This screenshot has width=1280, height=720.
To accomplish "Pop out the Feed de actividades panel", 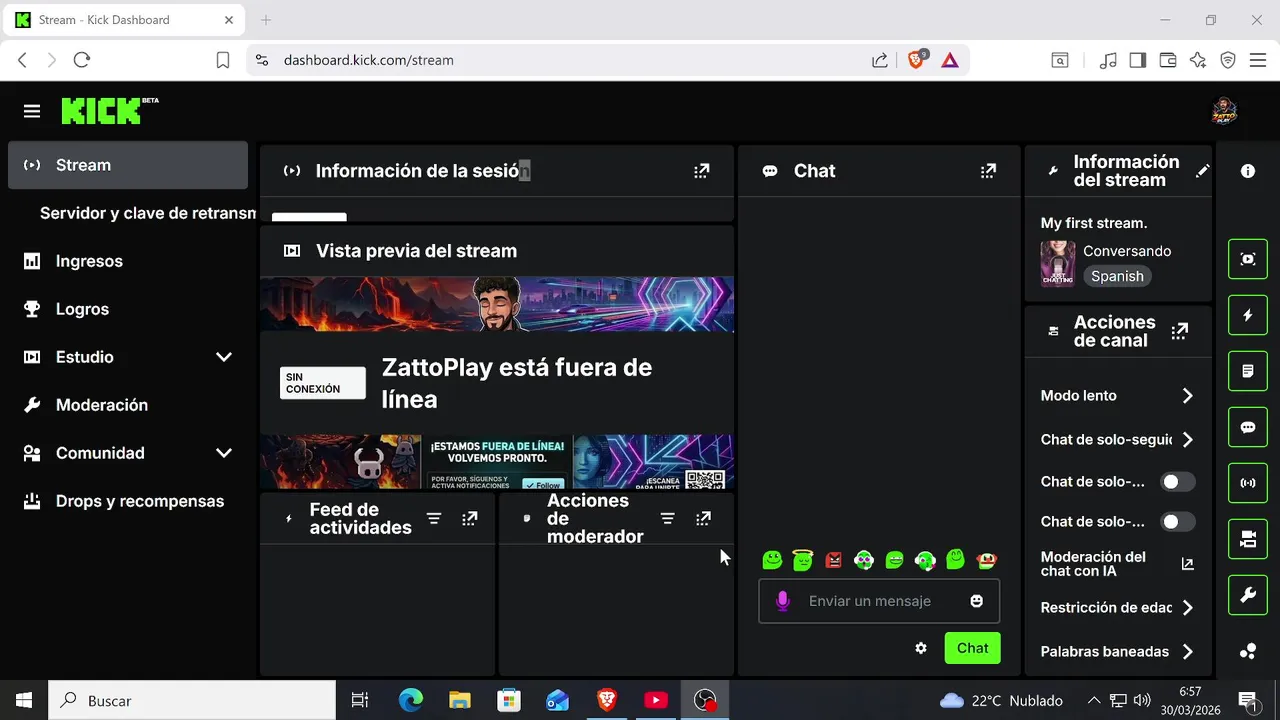I will pos(470,518).
